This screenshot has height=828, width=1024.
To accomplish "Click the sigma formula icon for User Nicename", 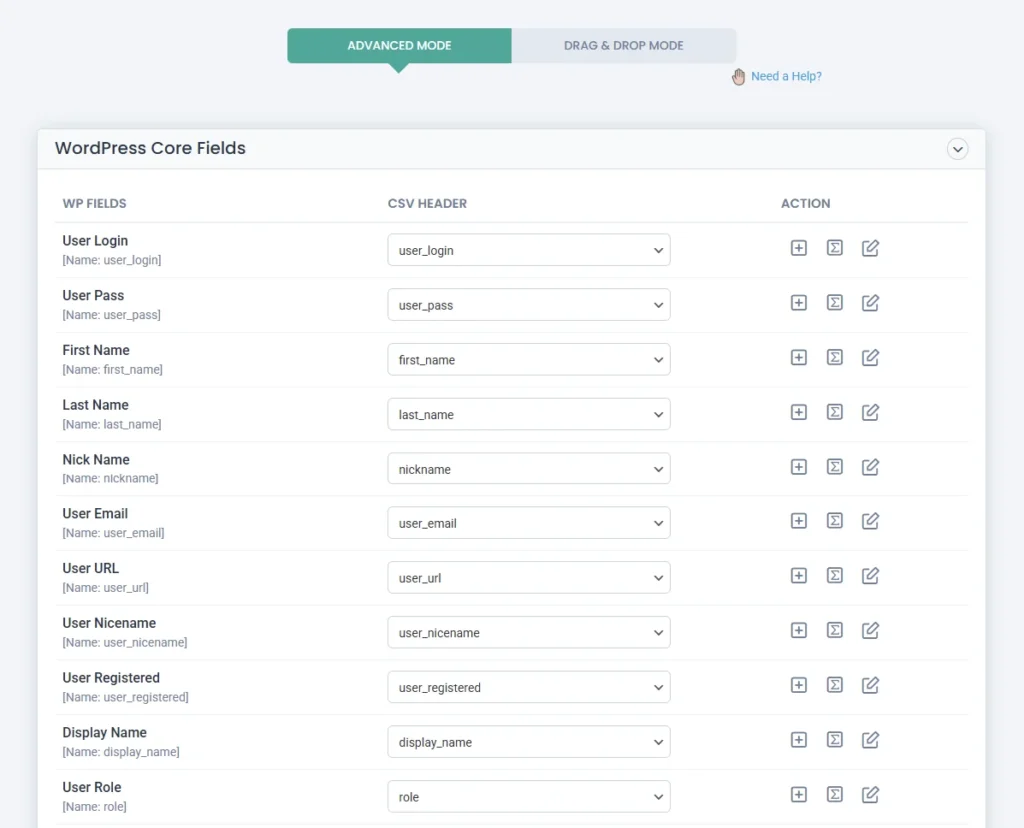I will 834,630.
